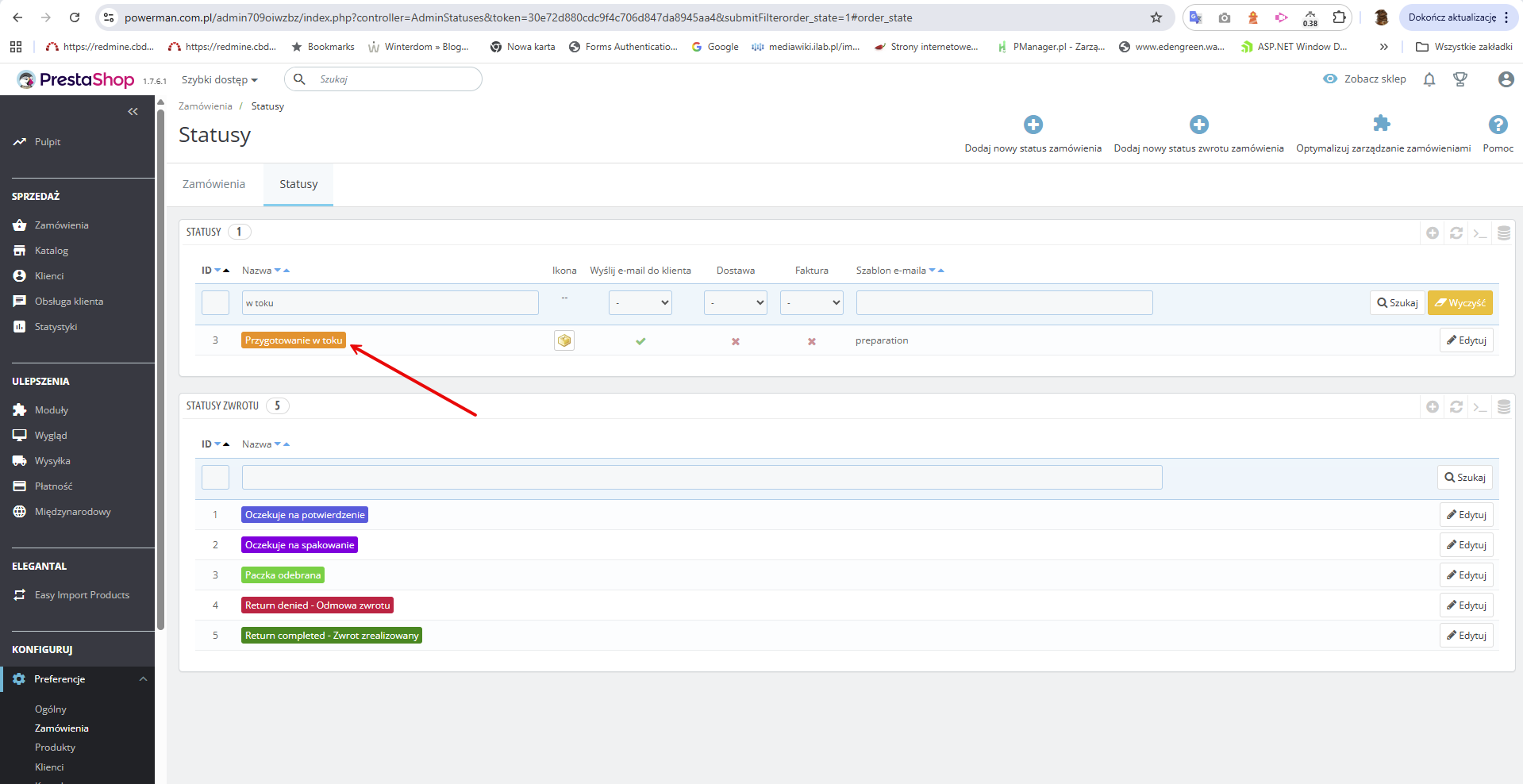The width and height of the screenshot is (1523, 784).
Task: Open the trophy merchant expertise icon
Action: click(1460, 79)
